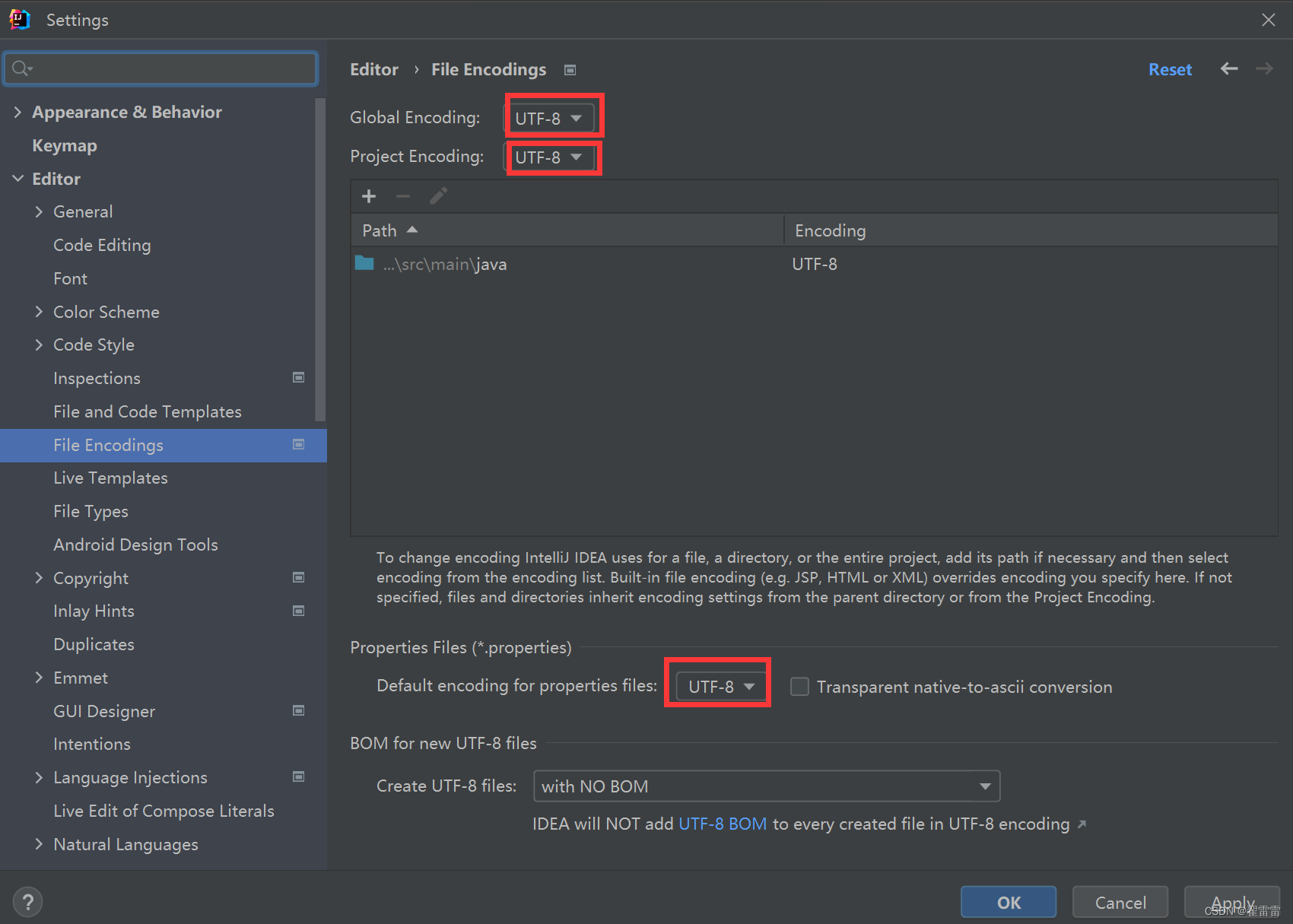The height and width of the screenshot is (924, 1293).
Task: Open help via the question mark icon
Action: coord(27,902)
